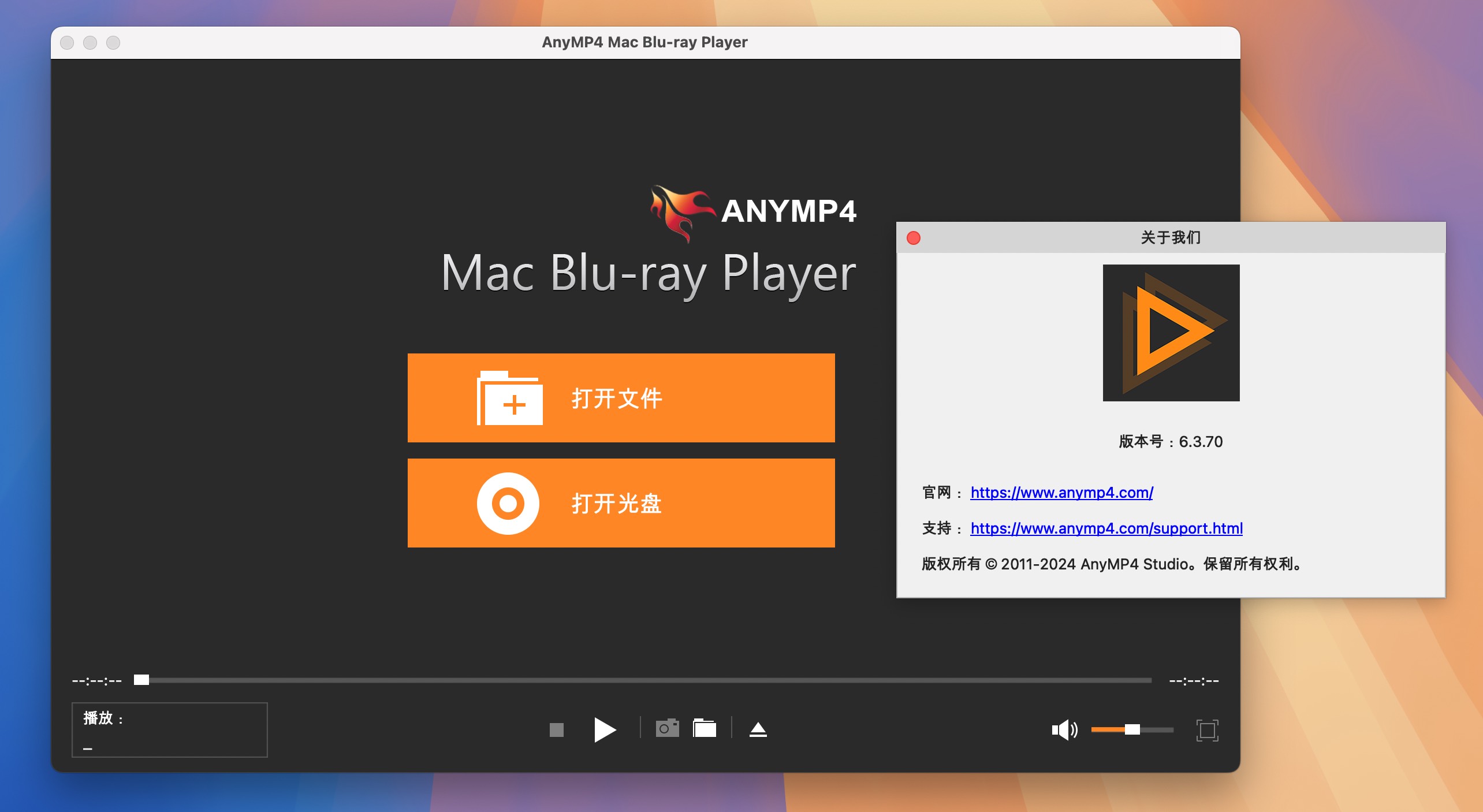The height and width of the screenshot is (812, 1483).
Task: Click the 官网： label in the About dialog
Action: pyautogui.click(x=942, y=493)
